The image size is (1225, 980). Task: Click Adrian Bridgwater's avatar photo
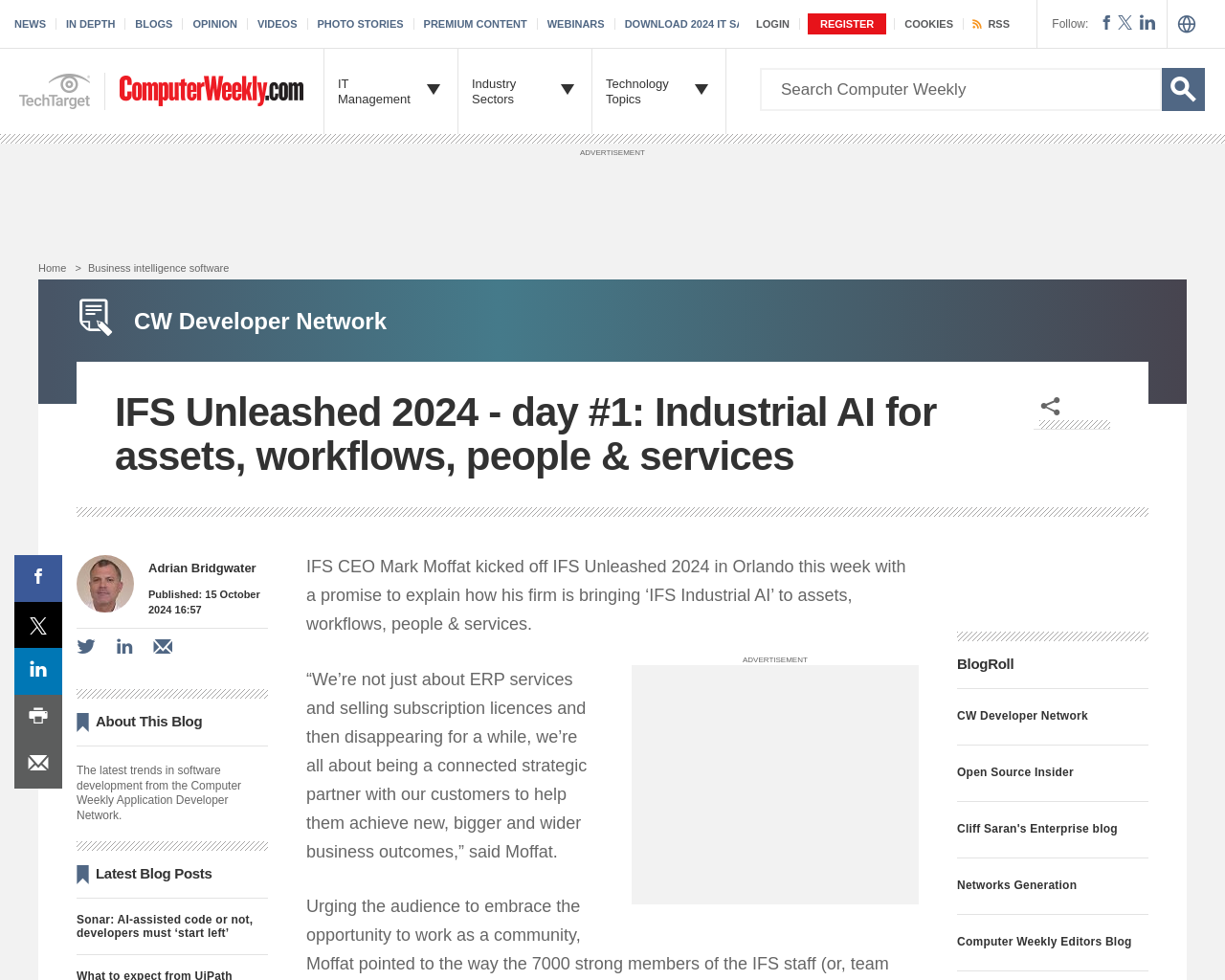pyautogui.click(x=105, y=584)
